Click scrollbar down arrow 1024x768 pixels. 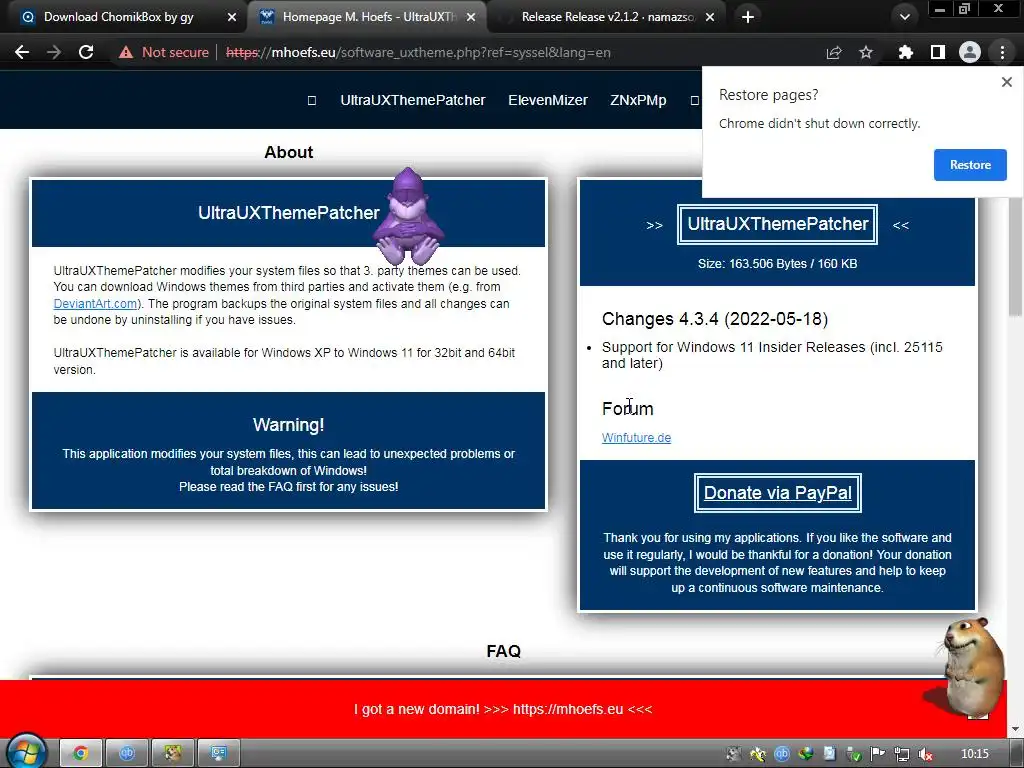coord(1016,729)
